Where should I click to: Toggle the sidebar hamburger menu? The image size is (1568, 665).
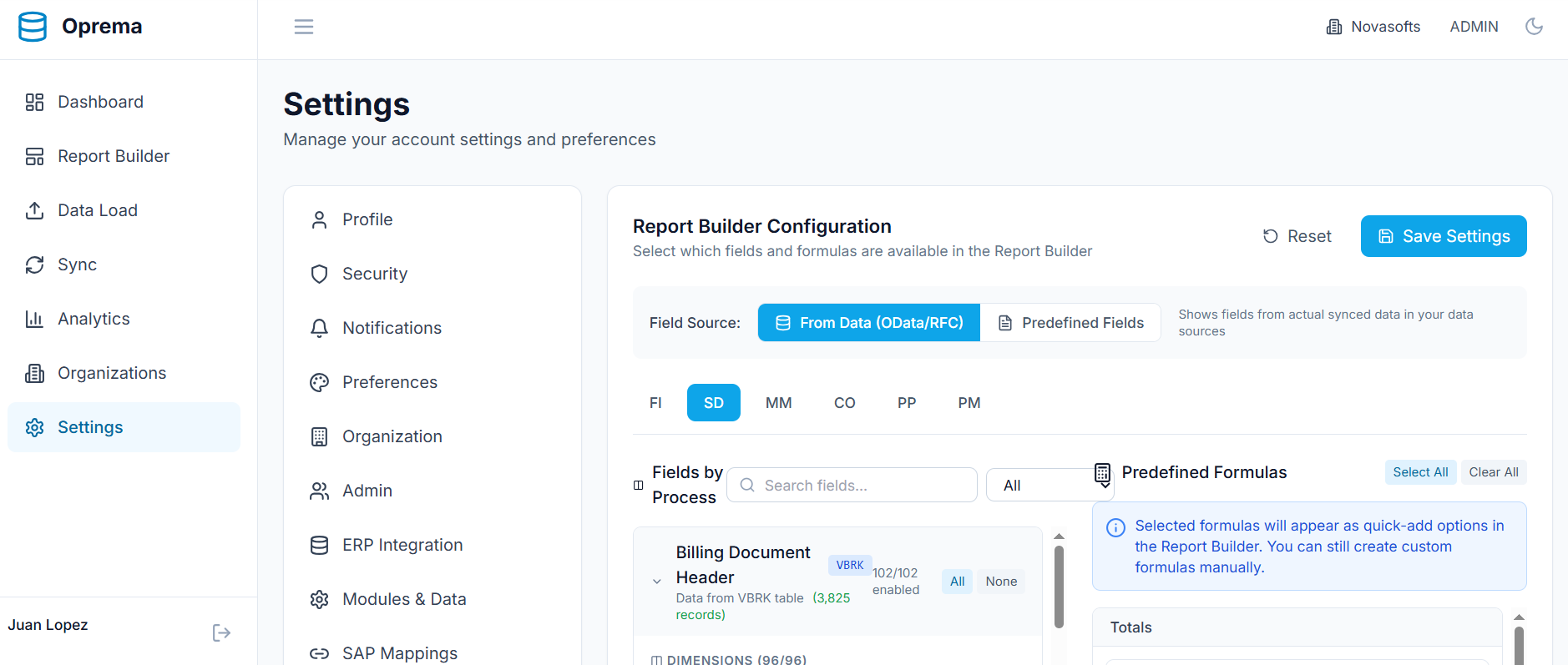point(304,27)
